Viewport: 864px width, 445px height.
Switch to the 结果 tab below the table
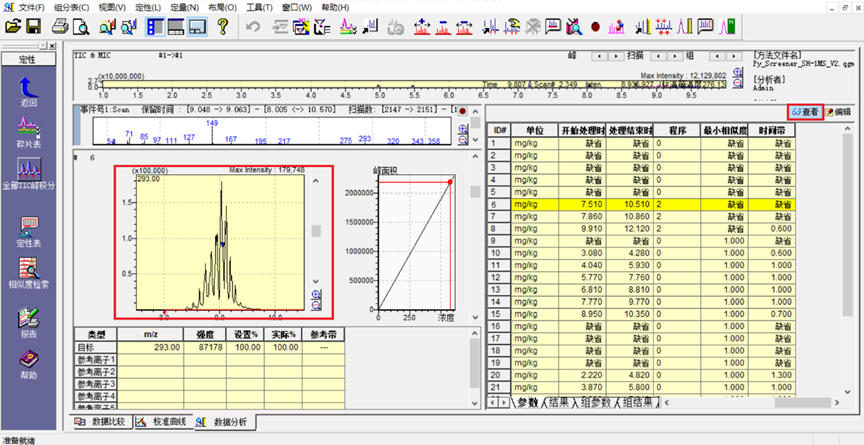point(561,402)
